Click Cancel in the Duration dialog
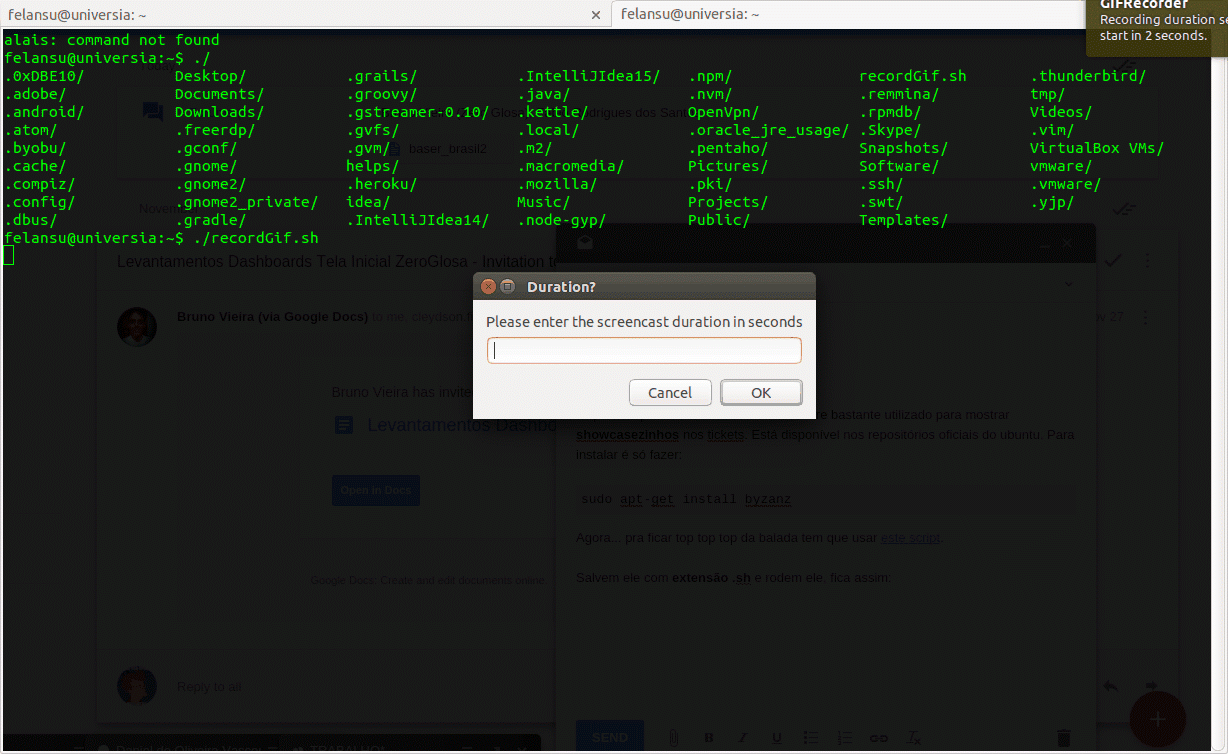Screen dimensions: 1228x754 coord(670,393)
